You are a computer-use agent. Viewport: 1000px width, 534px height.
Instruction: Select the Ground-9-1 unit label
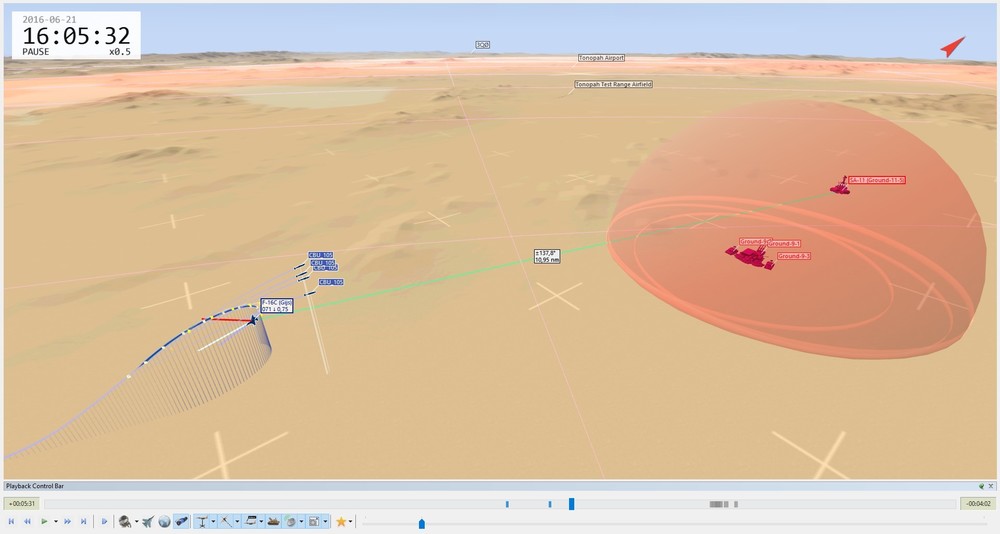[784, 244]
